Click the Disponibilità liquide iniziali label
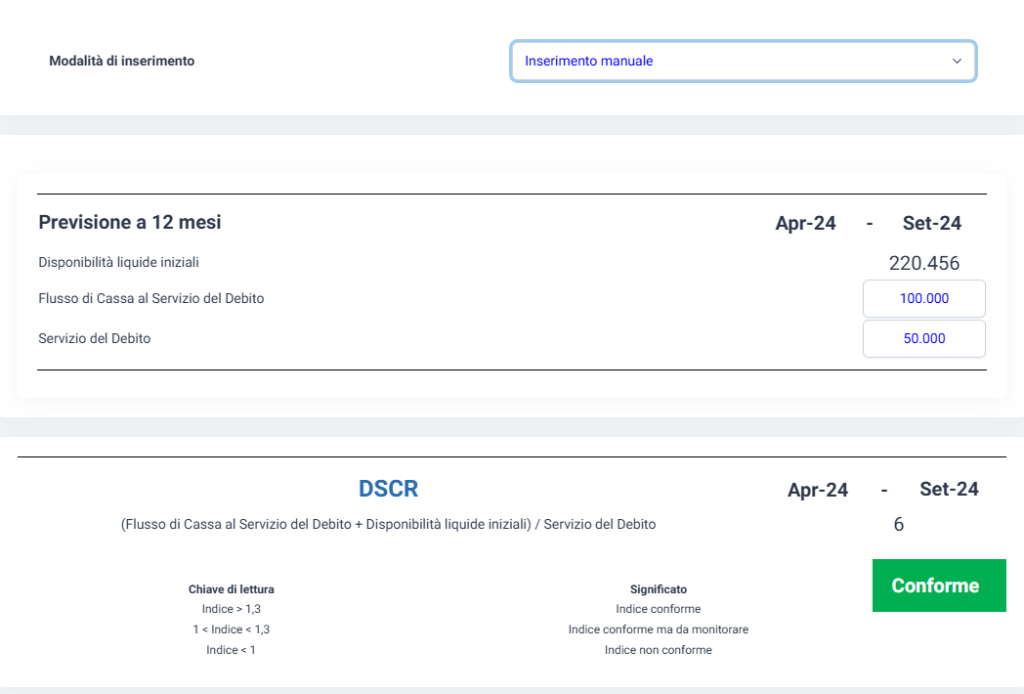Image resolution: width=1024 pixels, height=694 pixels. click(118, 262)
